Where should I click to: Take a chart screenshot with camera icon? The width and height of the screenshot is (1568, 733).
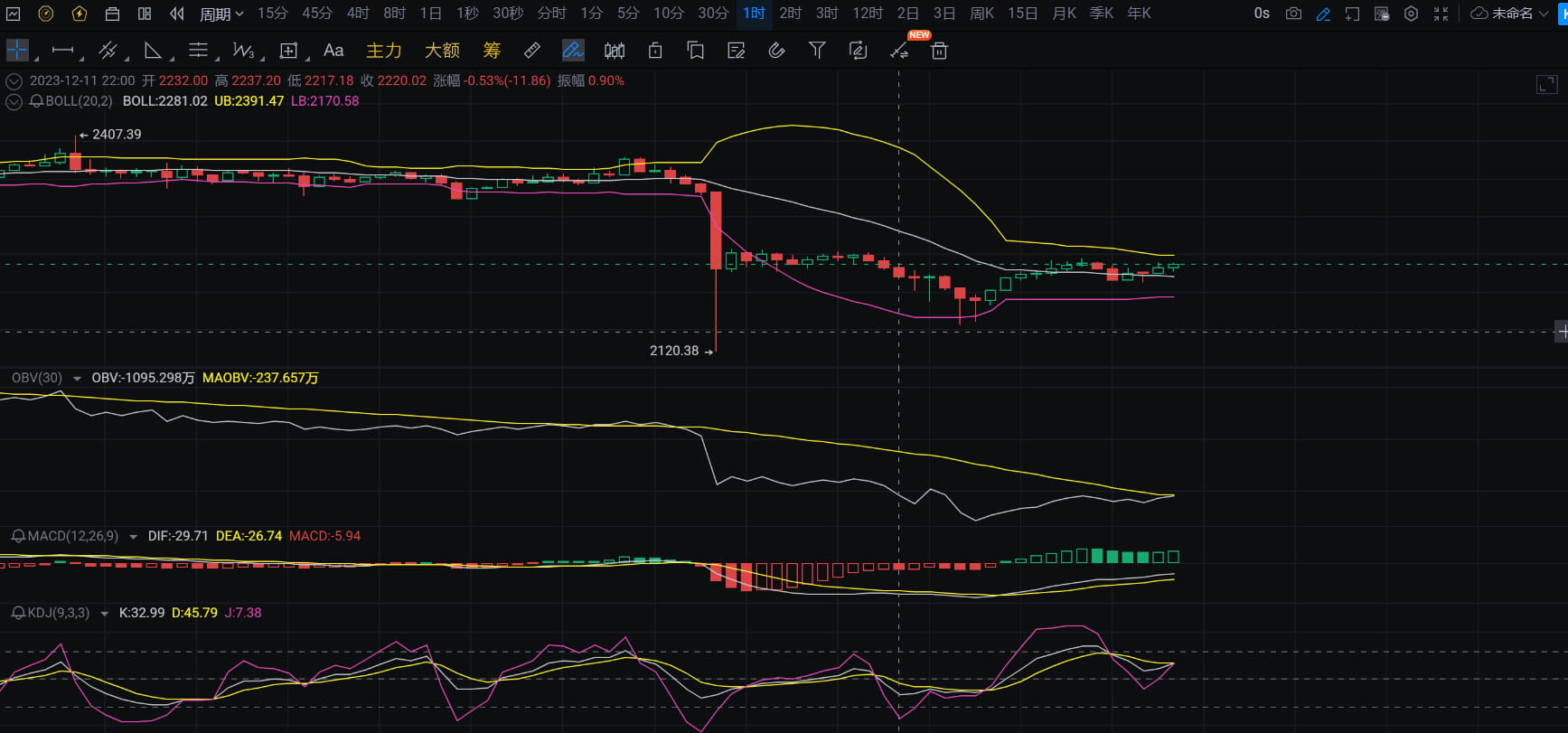[x=1293, y=14]
